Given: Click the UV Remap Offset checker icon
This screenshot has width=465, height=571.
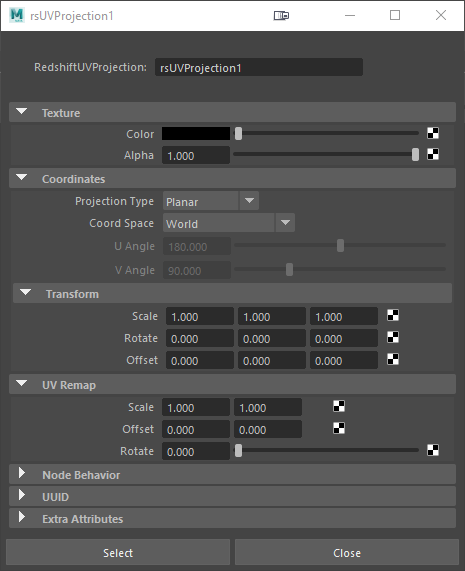Looking at the screenshot, I should pos(339,428).
